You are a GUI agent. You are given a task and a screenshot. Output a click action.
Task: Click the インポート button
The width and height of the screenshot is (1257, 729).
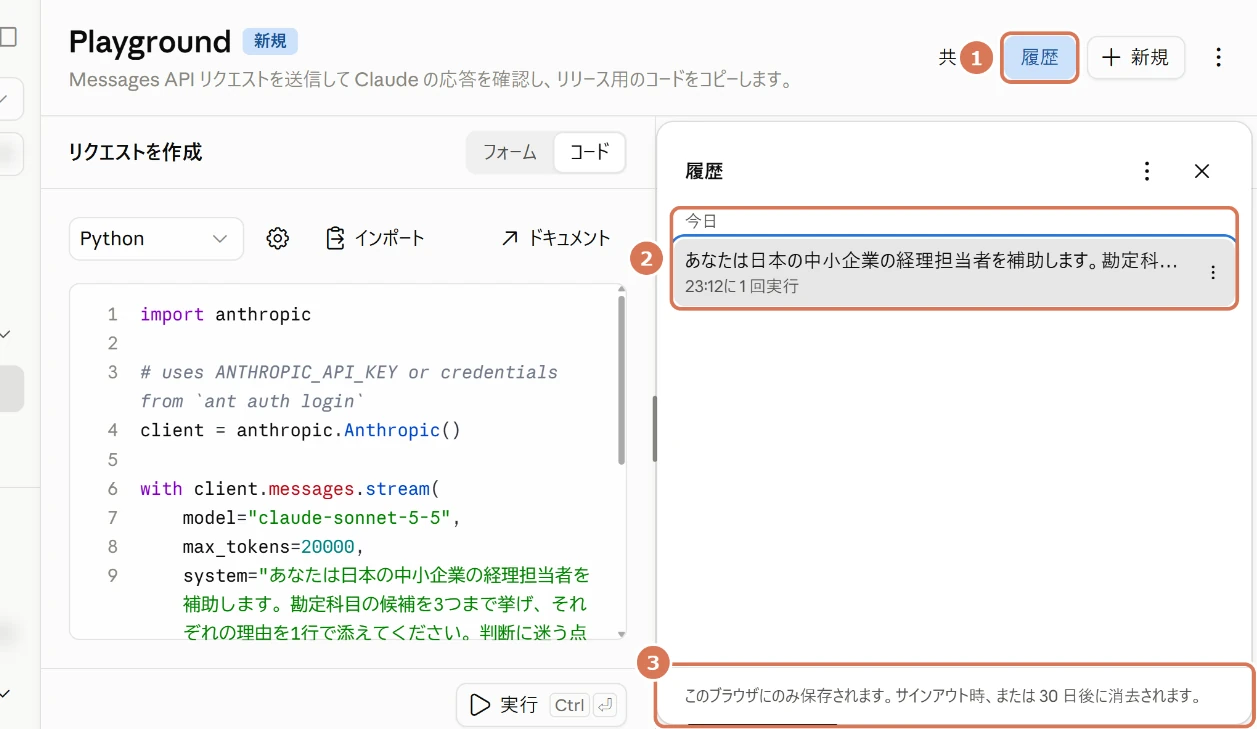pos(375,238)
